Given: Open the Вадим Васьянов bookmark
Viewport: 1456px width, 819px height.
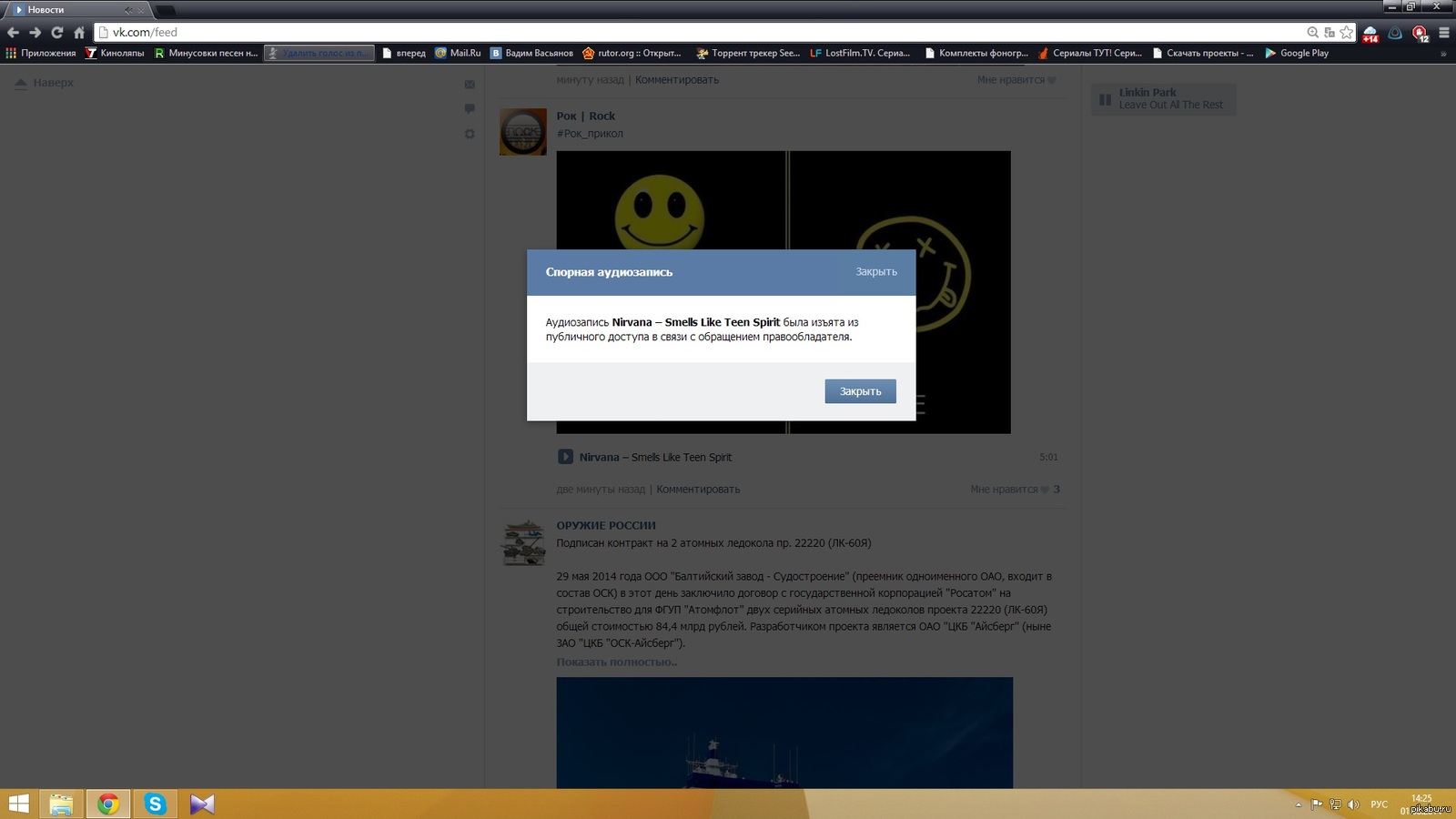Looking at the screenshot, I should click(532, 54).
